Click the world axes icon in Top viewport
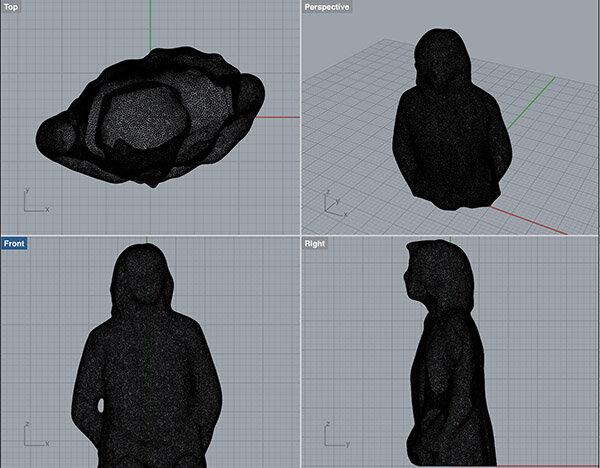Viewport: 600px width, 468px height. pos(36,199)
